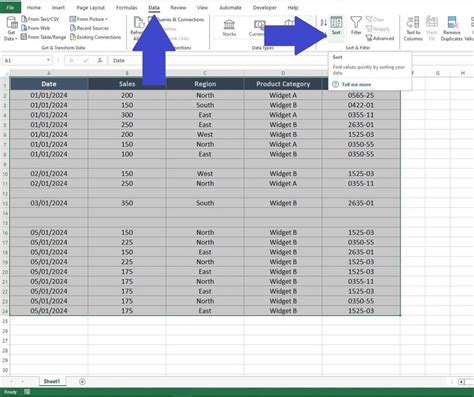Open the Help tab
This screenshot has height=397, width=474.
[293, 7]
